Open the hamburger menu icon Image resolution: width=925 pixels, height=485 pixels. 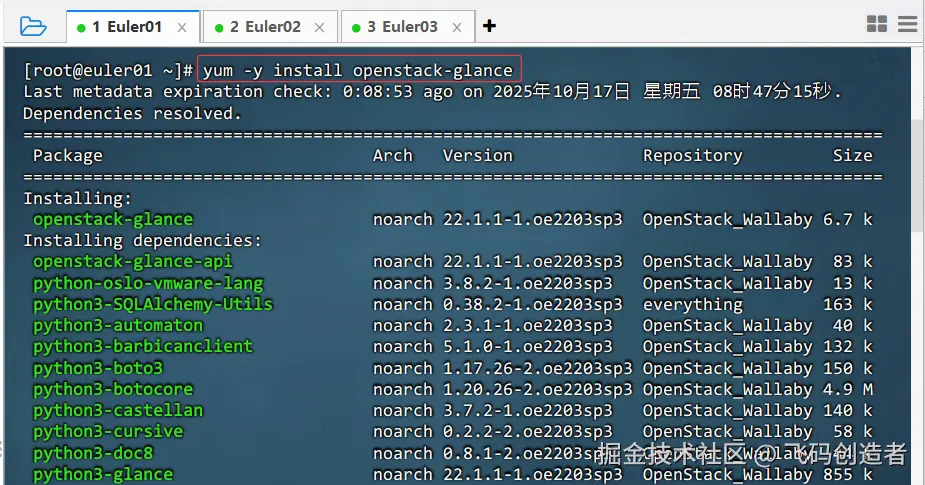tap(907, 24)
